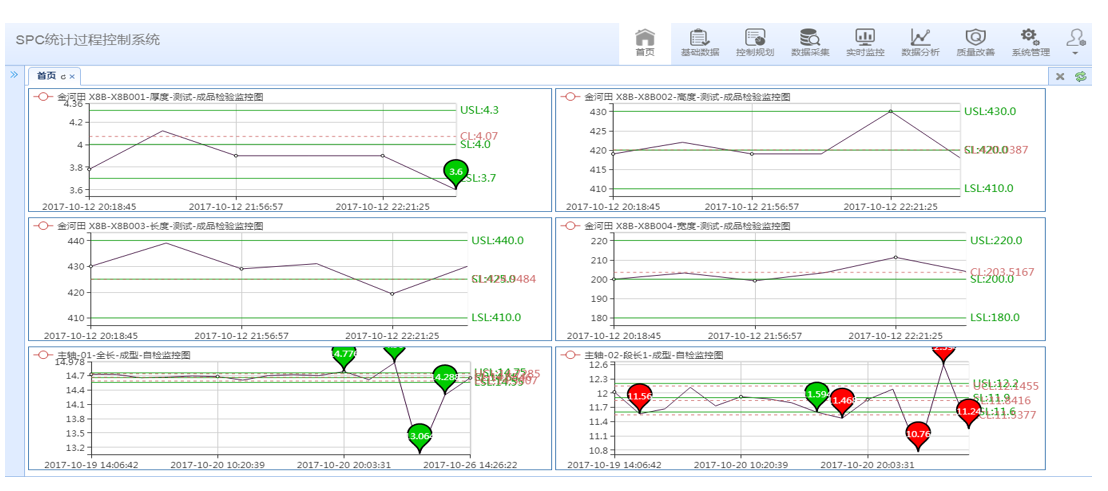Go to 首页 home icon in toolbar
1108x491 pixels.
(645, 42)
